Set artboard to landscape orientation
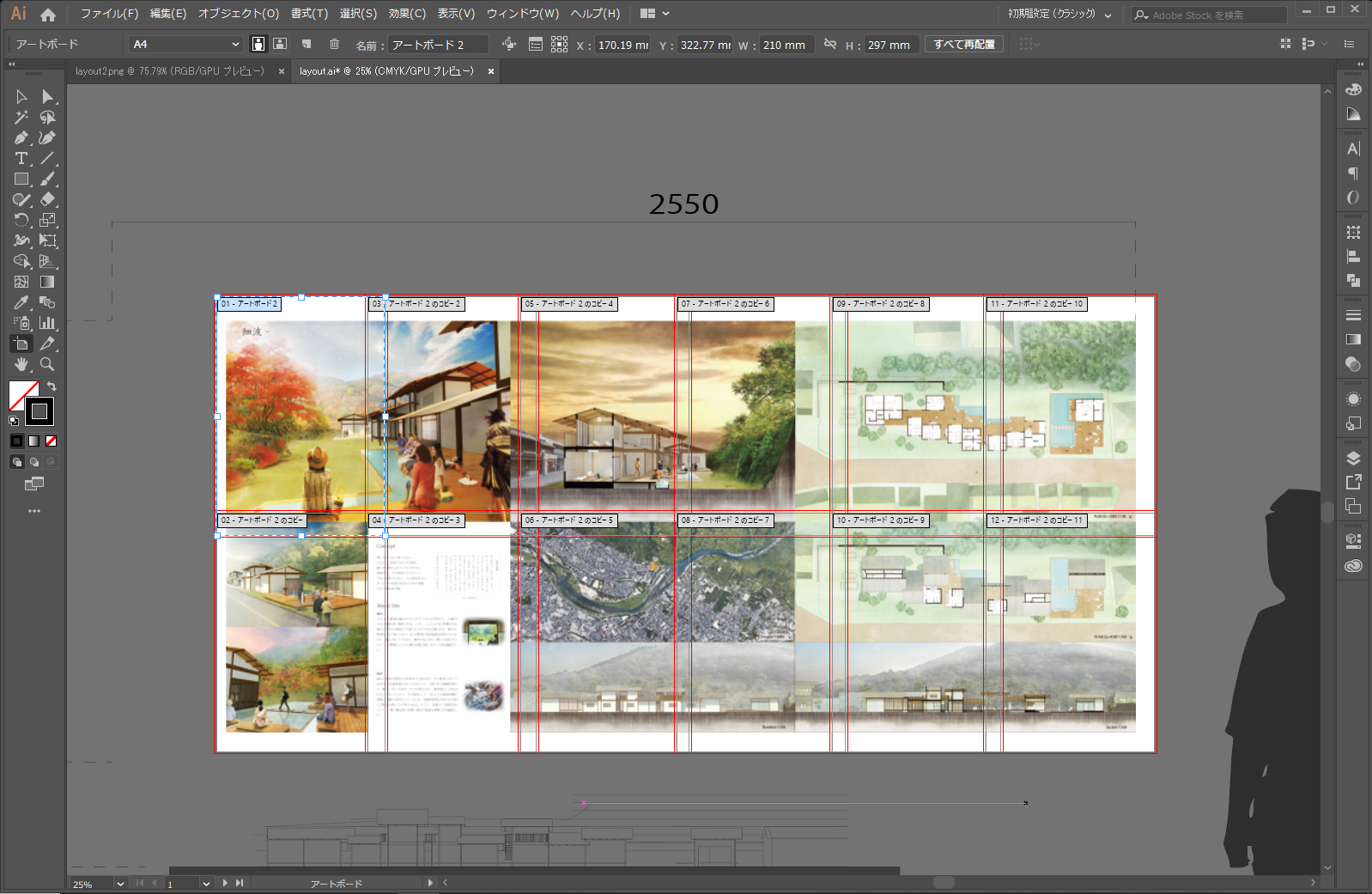The width and height of the screenshot is (1372, 894). 280,44
